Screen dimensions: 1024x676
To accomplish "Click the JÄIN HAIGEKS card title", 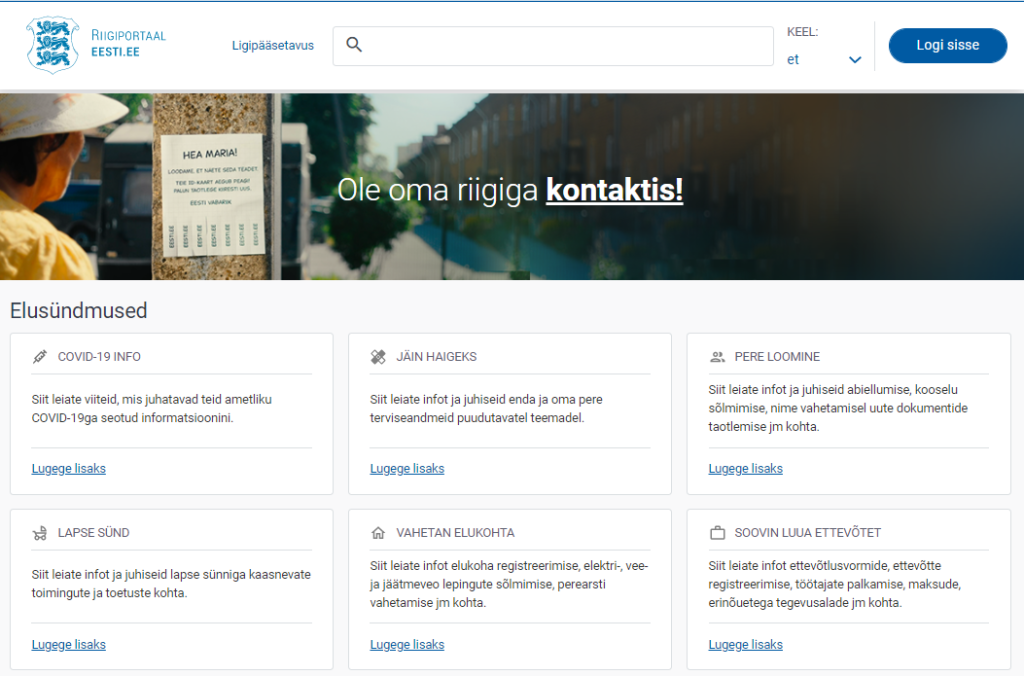I will [x=436, y=357].
